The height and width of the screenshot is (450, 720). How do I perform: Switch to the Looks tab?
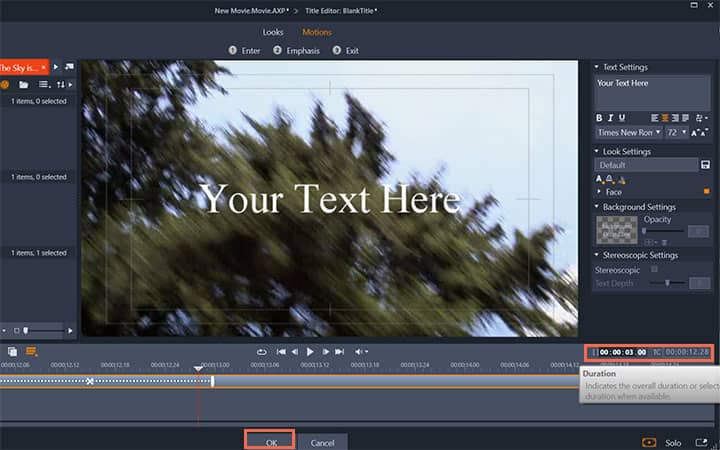(273, 32)
